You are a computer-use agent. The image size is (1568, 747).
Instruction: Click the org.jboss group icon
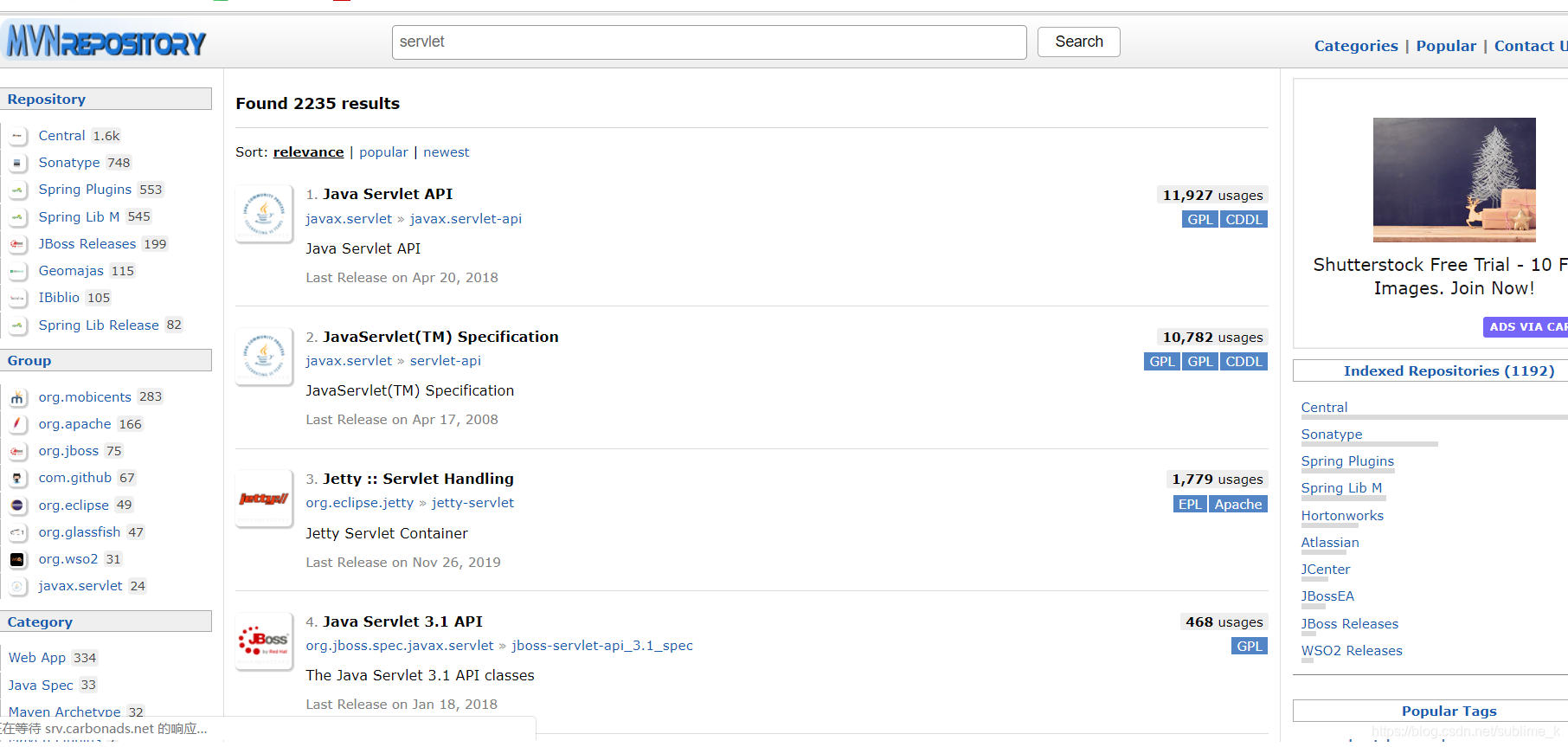17,451
